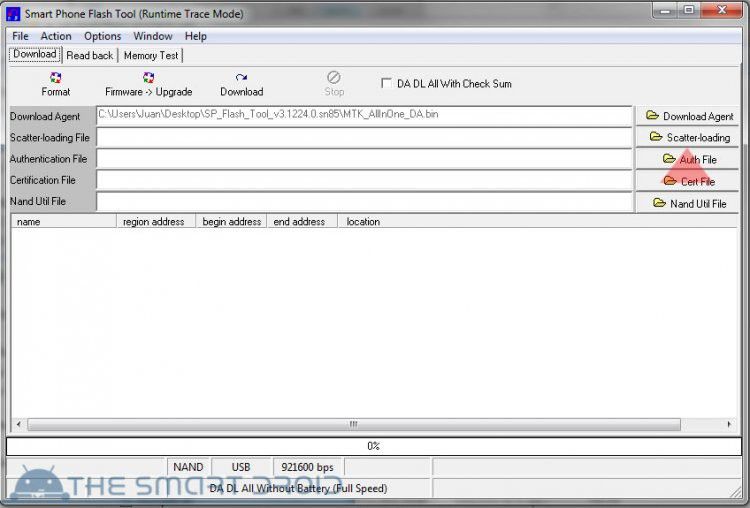Click the 0% progress bar
This screenshot has height=508, width=750.
click(374, 446)
